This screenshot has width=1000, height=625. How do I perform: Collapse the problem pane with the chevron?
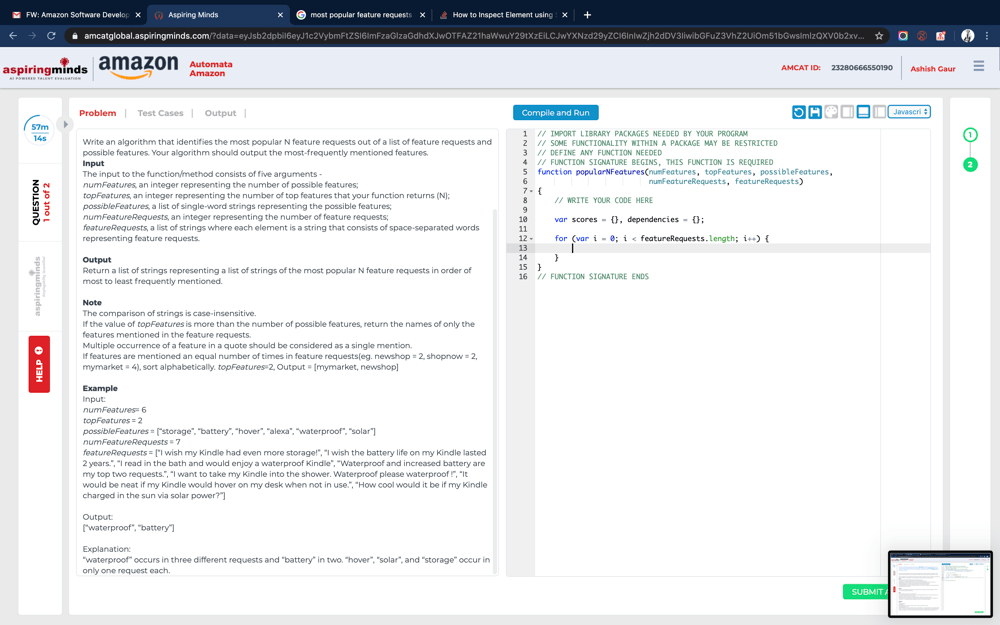[64, 124]
